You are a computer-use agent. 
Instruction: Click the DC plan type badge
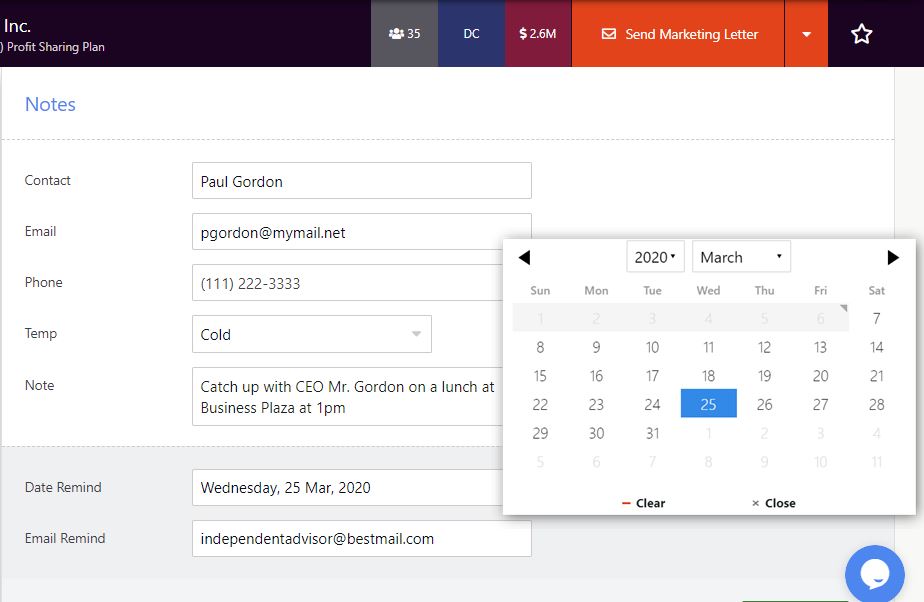coord(471,34)
